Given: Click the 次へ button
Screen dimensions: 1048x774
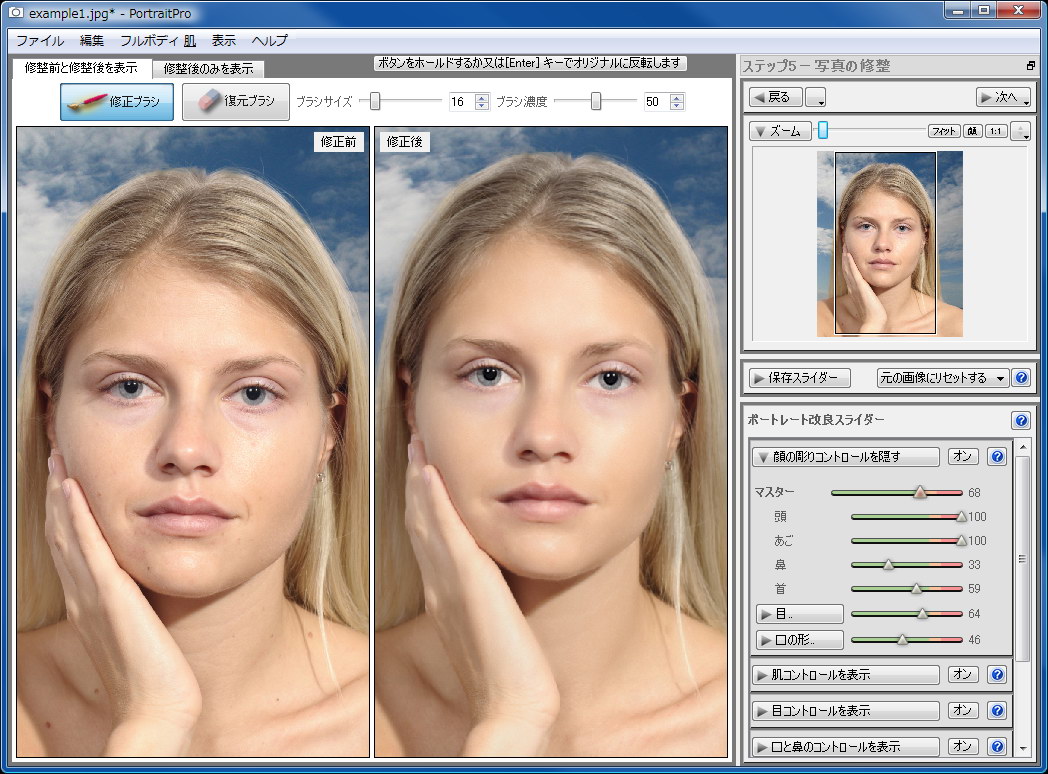Looking at the screenshot, I should [1002, 96].
